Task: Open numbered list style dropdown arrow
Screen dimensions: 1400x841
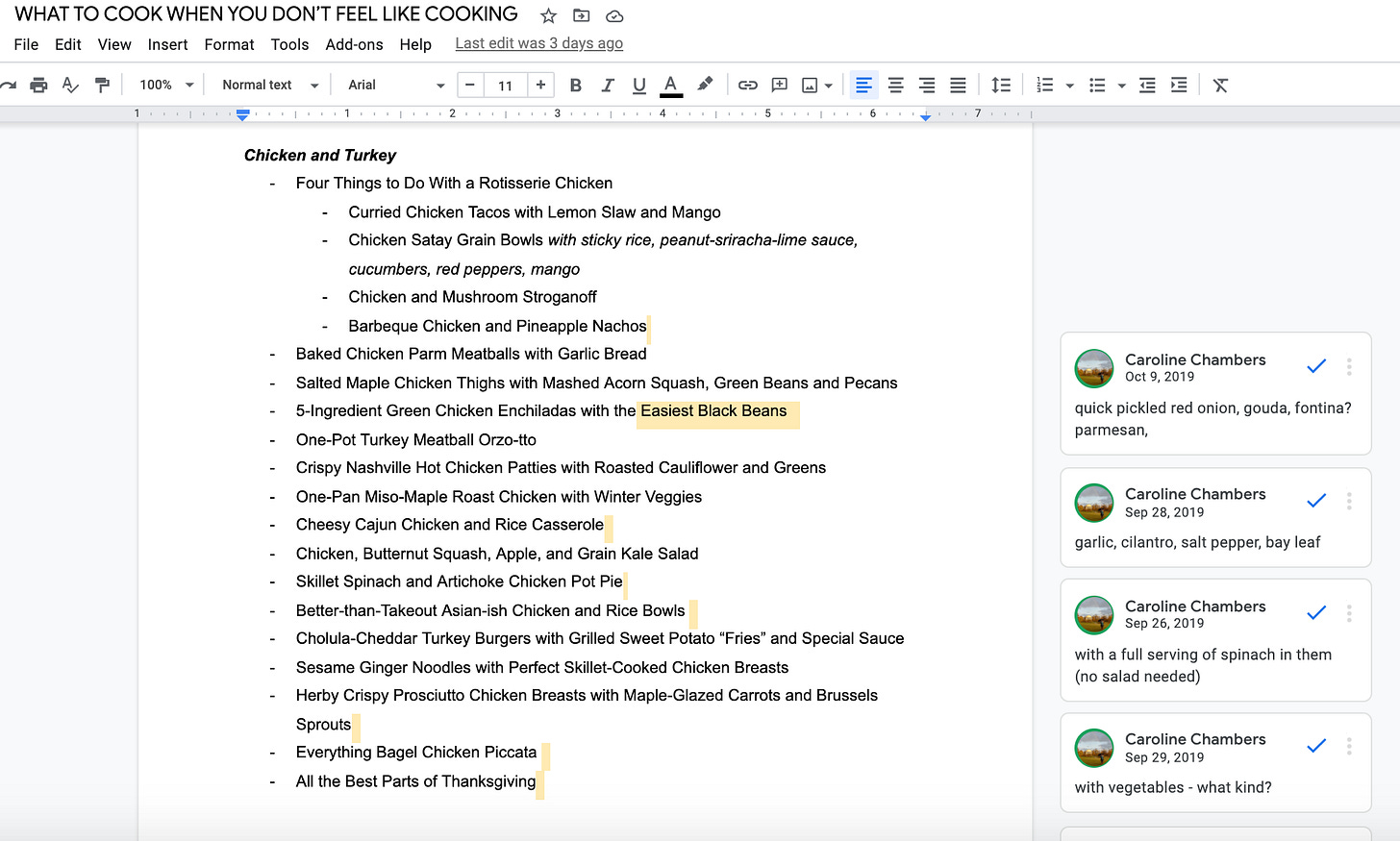Action: (x=1069, y=86)
